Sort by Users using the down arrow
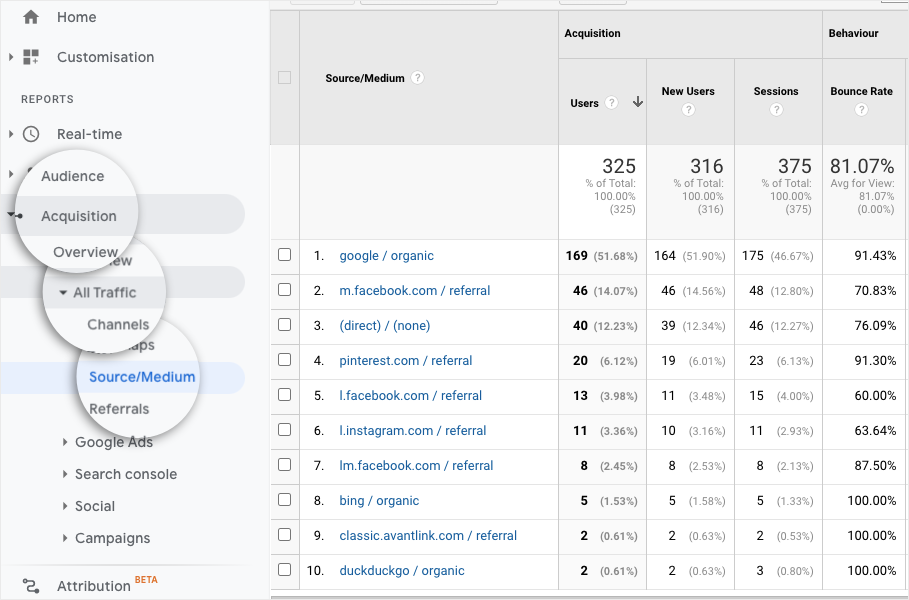Image resolution: width=909 pixels, height=600 pixels. [x=637, y=103]
